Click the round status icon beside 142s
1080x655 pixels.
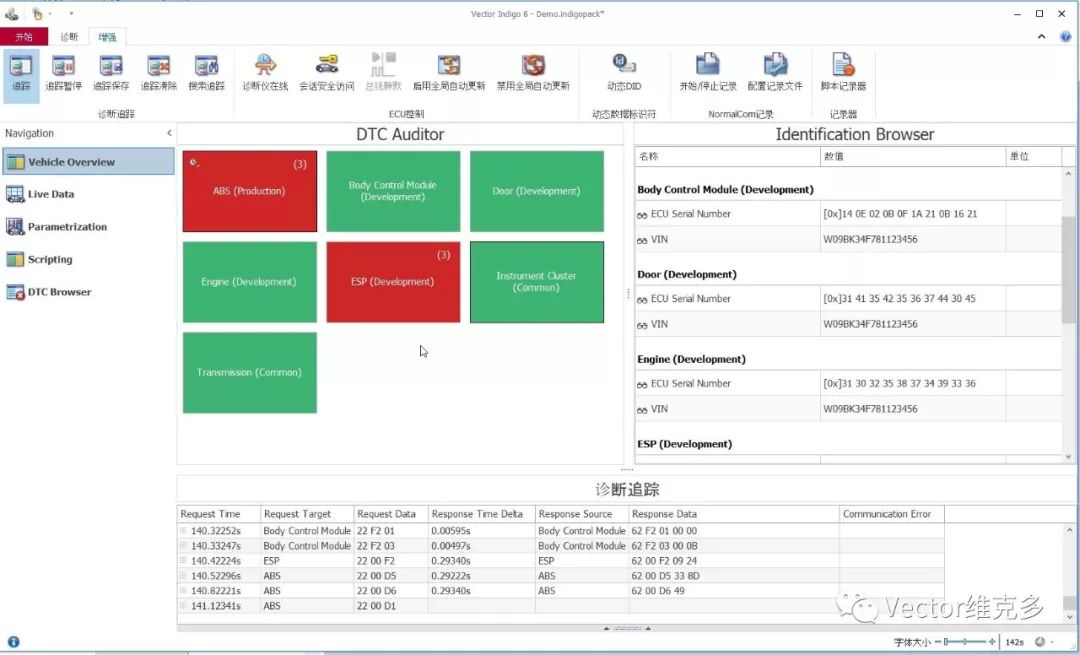pyautogui.click(x=1040, y=641)
